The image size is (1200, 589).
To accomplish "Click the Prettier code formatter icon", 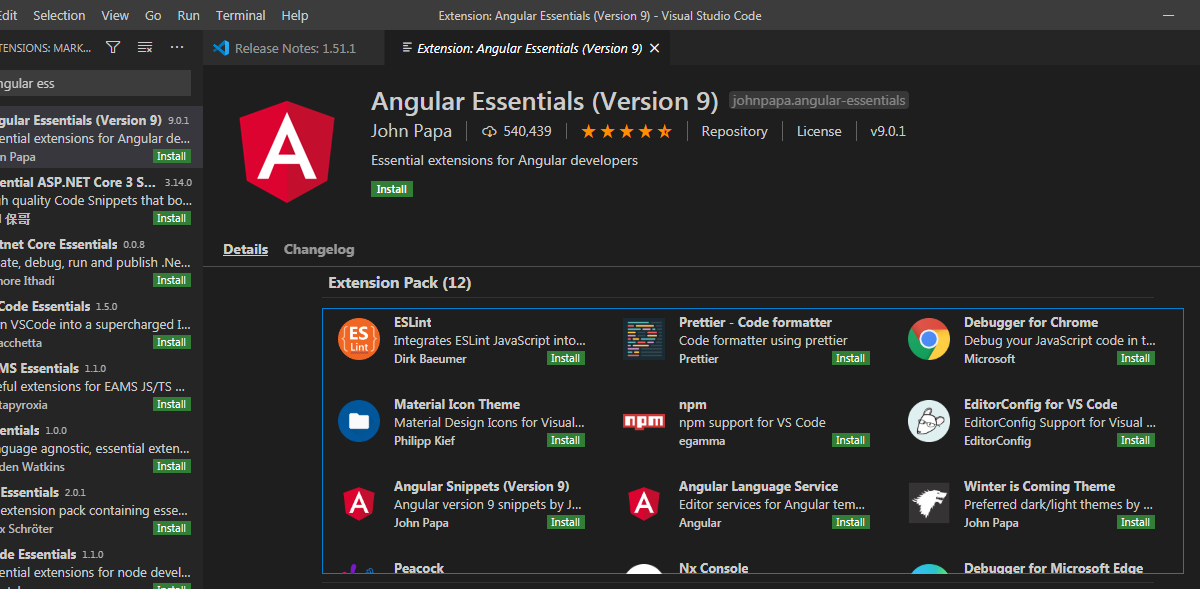I will (x=643, y=339).
